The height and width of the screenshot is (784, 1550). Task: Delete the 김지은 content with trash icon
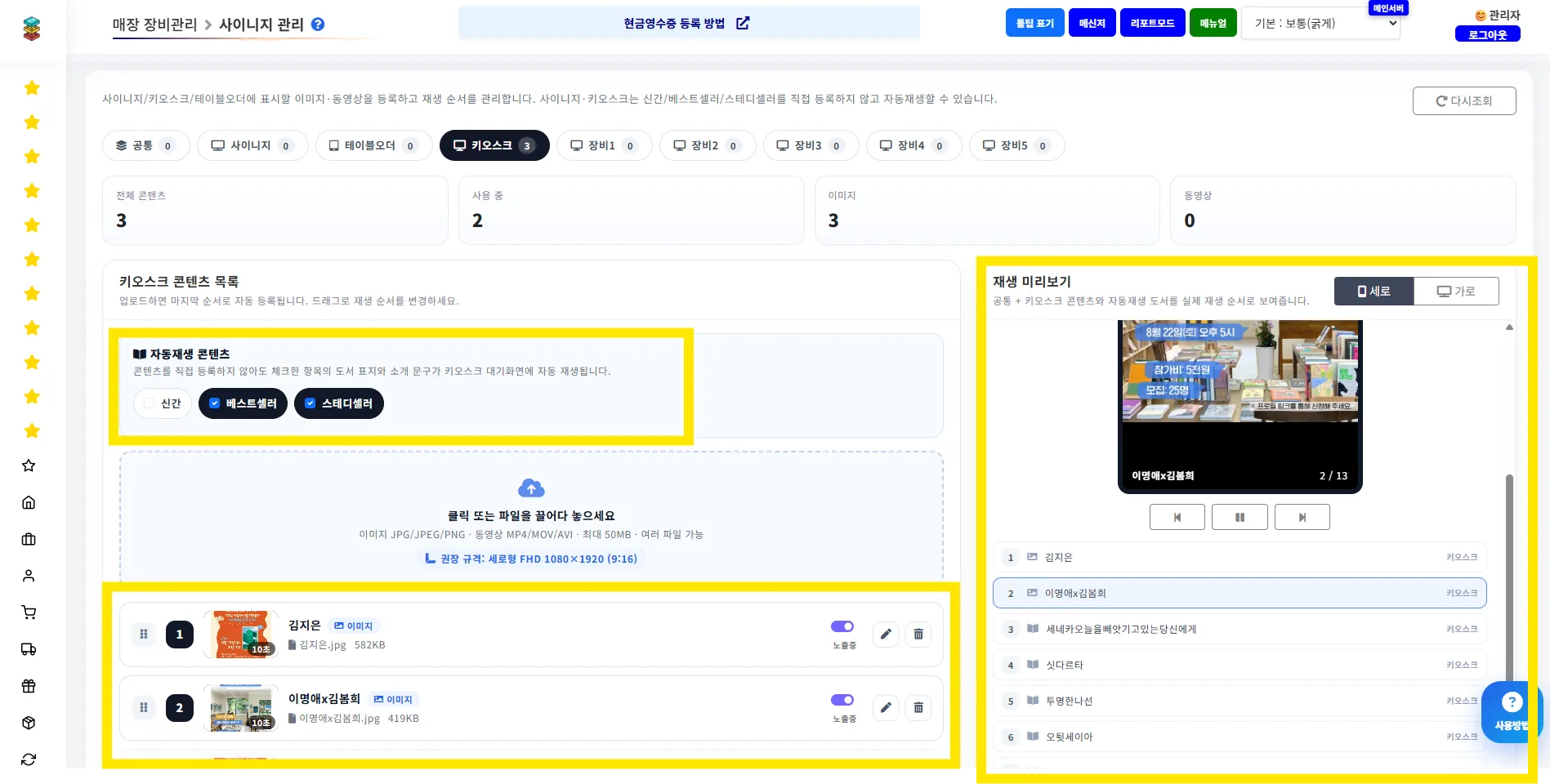pos(918,635)
